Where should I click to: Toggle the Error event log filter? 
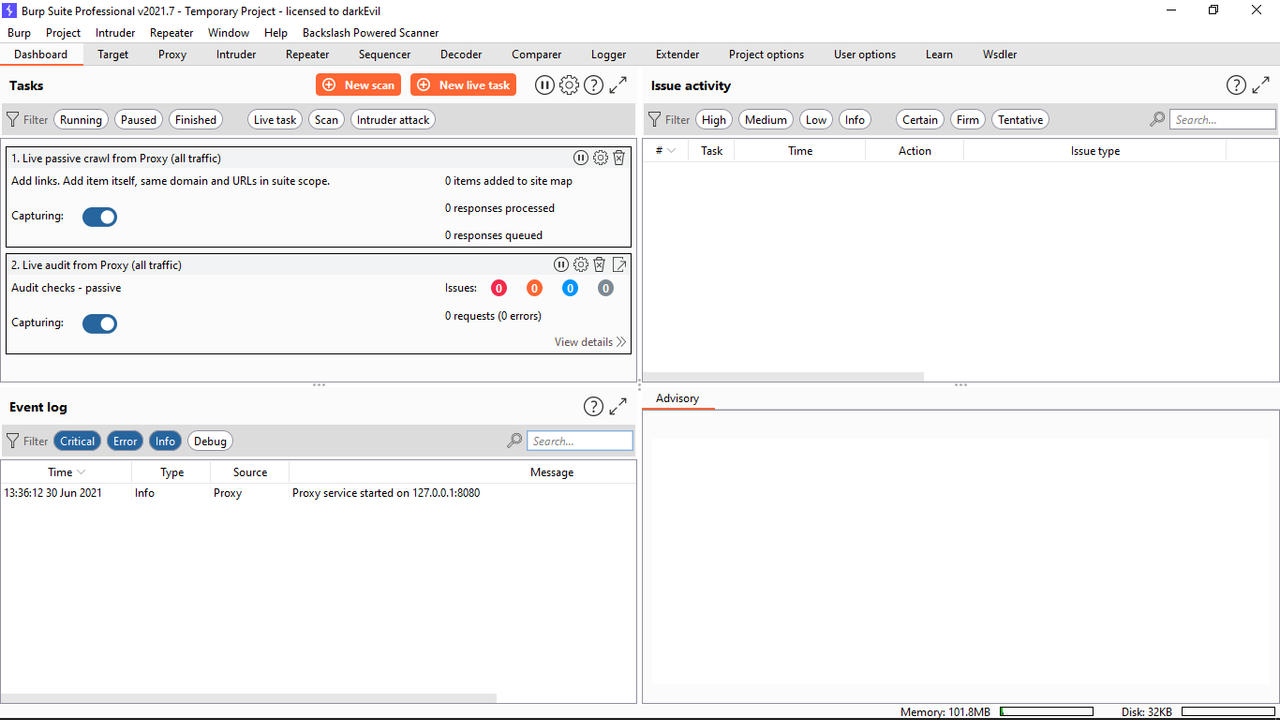click(x=125, y=440)
